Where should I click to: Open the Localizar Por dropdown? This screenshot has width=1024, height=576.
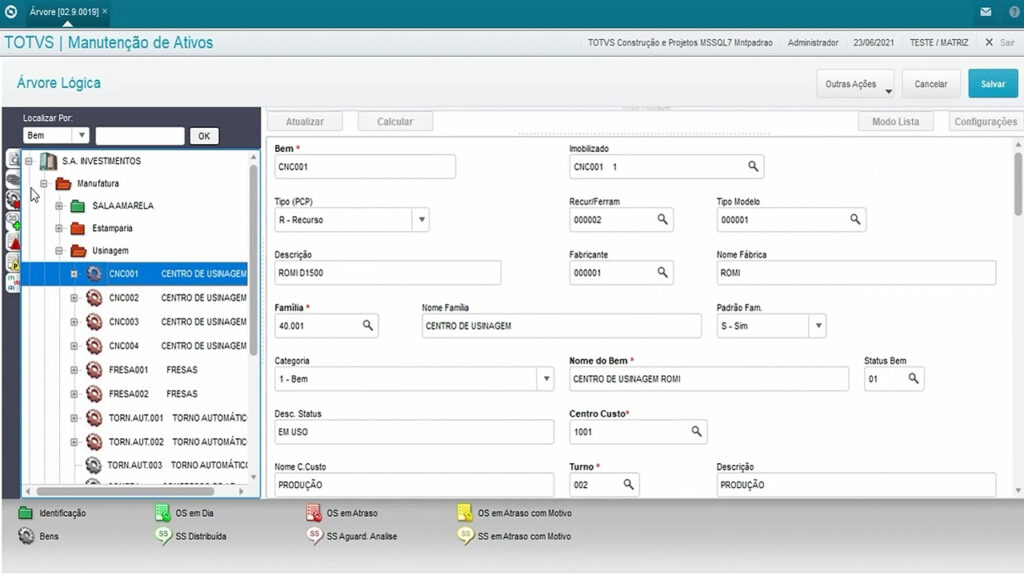tap(81, 135)
